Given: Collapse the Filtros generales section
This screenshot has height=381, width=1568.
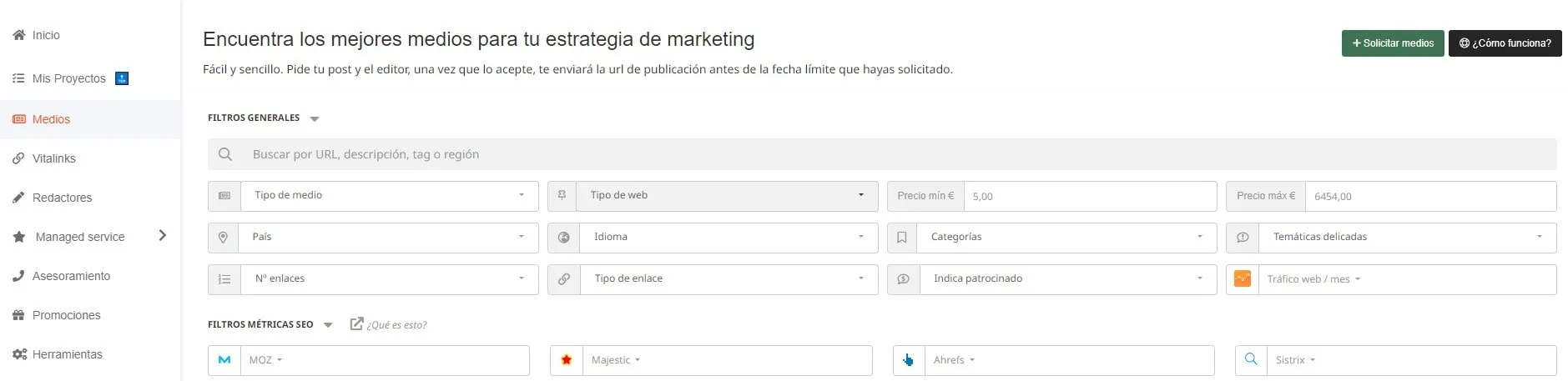Looking at the screenshot, I should [315, 119].
